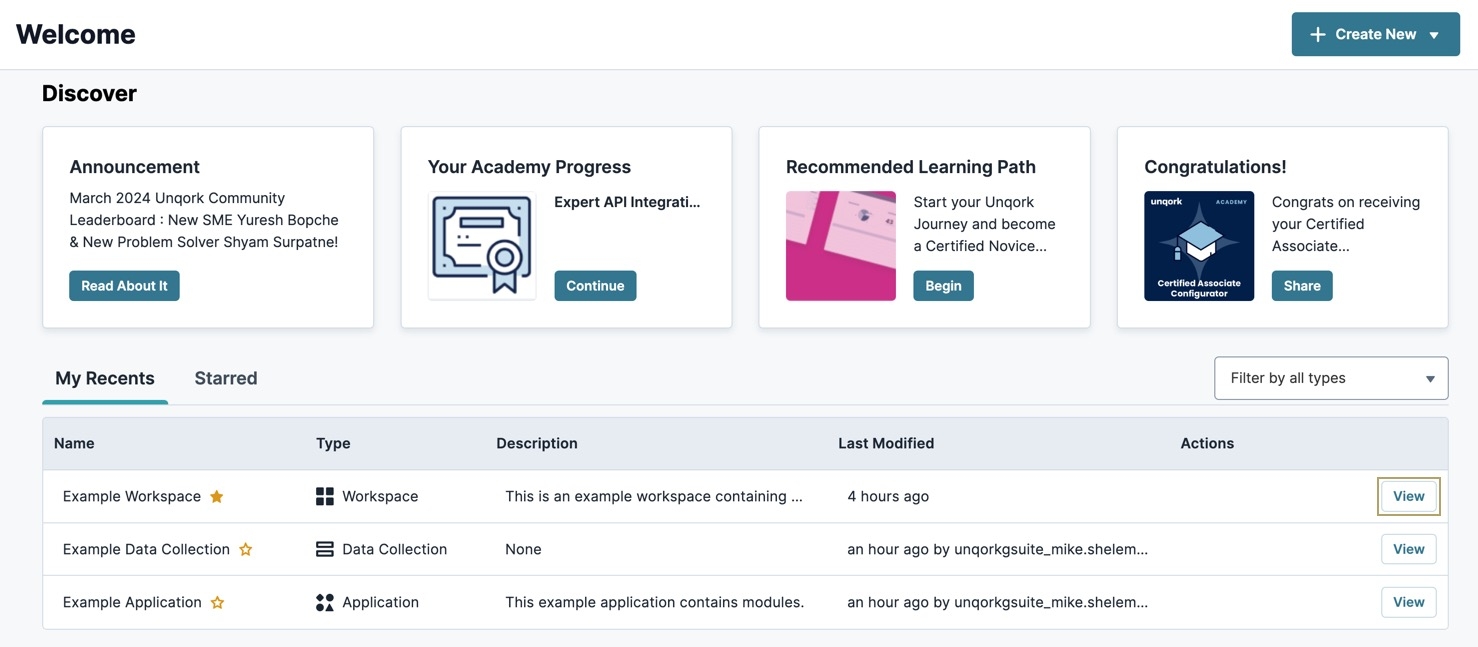The height and width of the screenshot is (647, 1478).
Task: Share the Certified Associate certificate
Action: tap(1302, 286)
